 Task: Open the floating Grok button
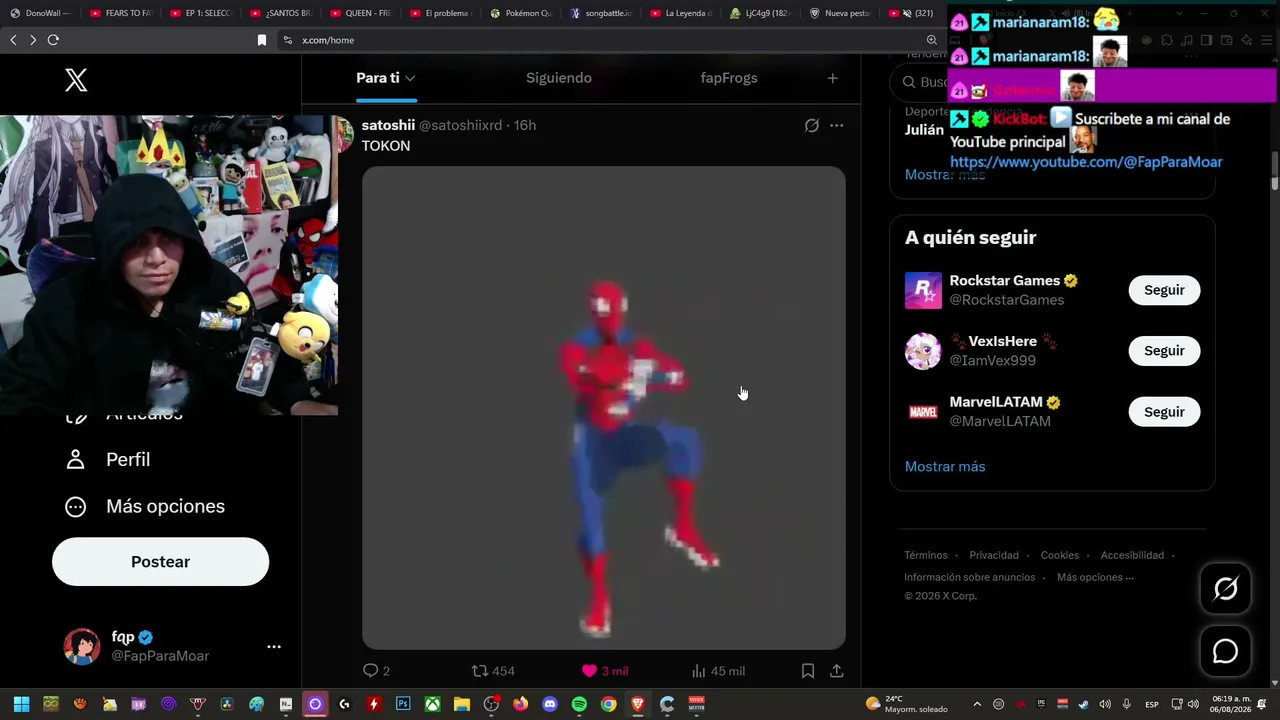pos(1226,589)
